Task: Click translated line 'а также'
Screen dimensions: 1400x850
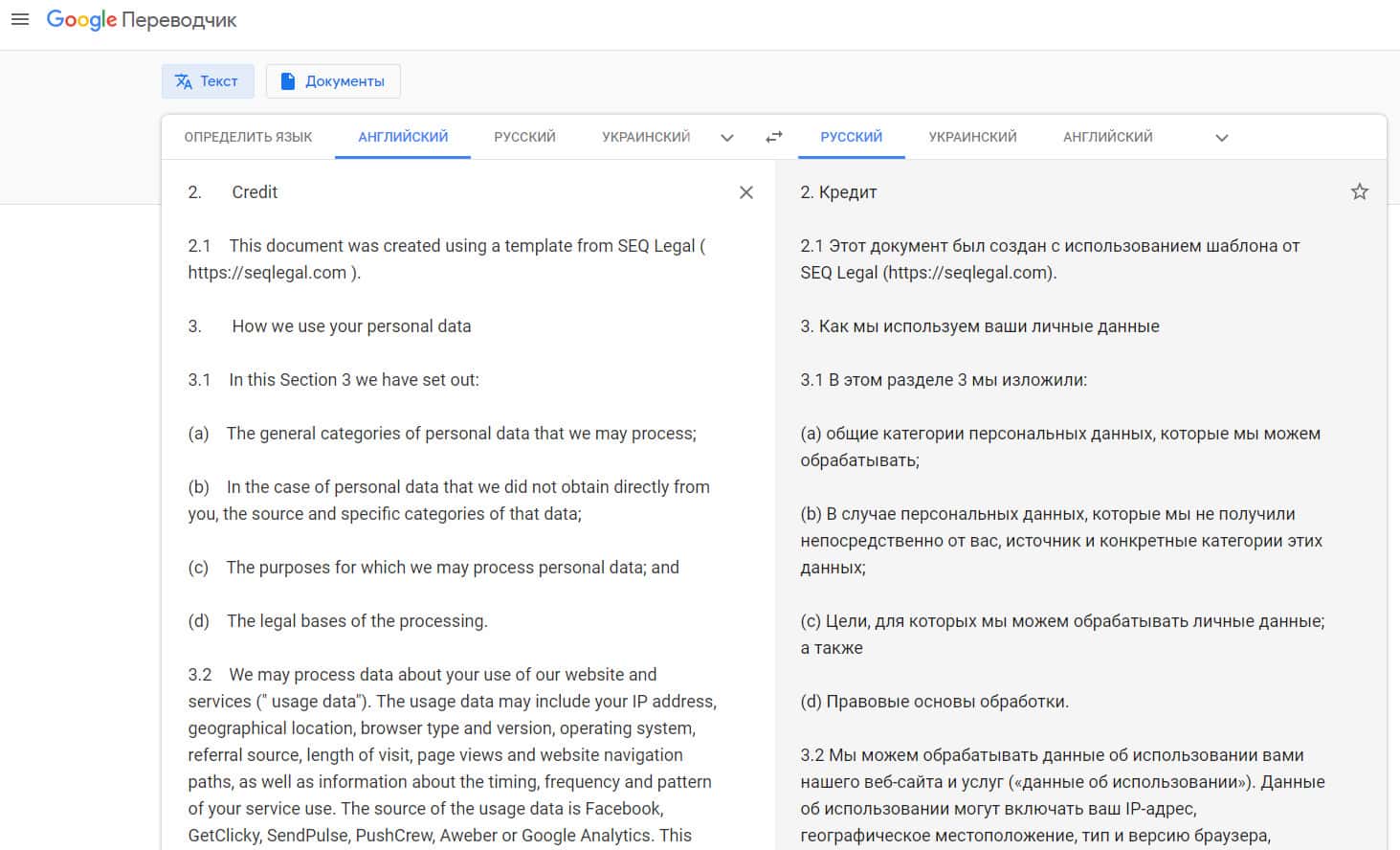Action: tap(832, 648)
